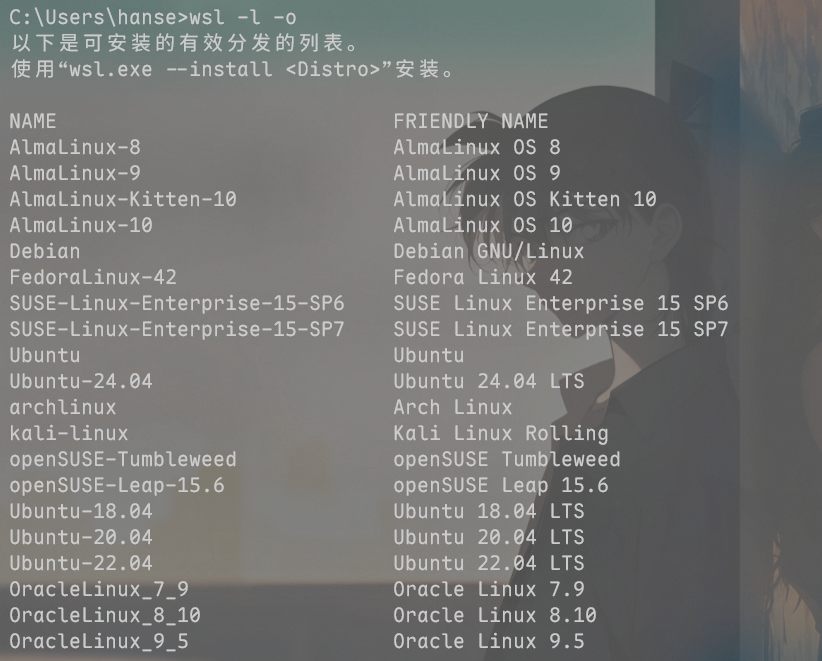Click FedoraLinux-42 in NAME column

(93, 277)
